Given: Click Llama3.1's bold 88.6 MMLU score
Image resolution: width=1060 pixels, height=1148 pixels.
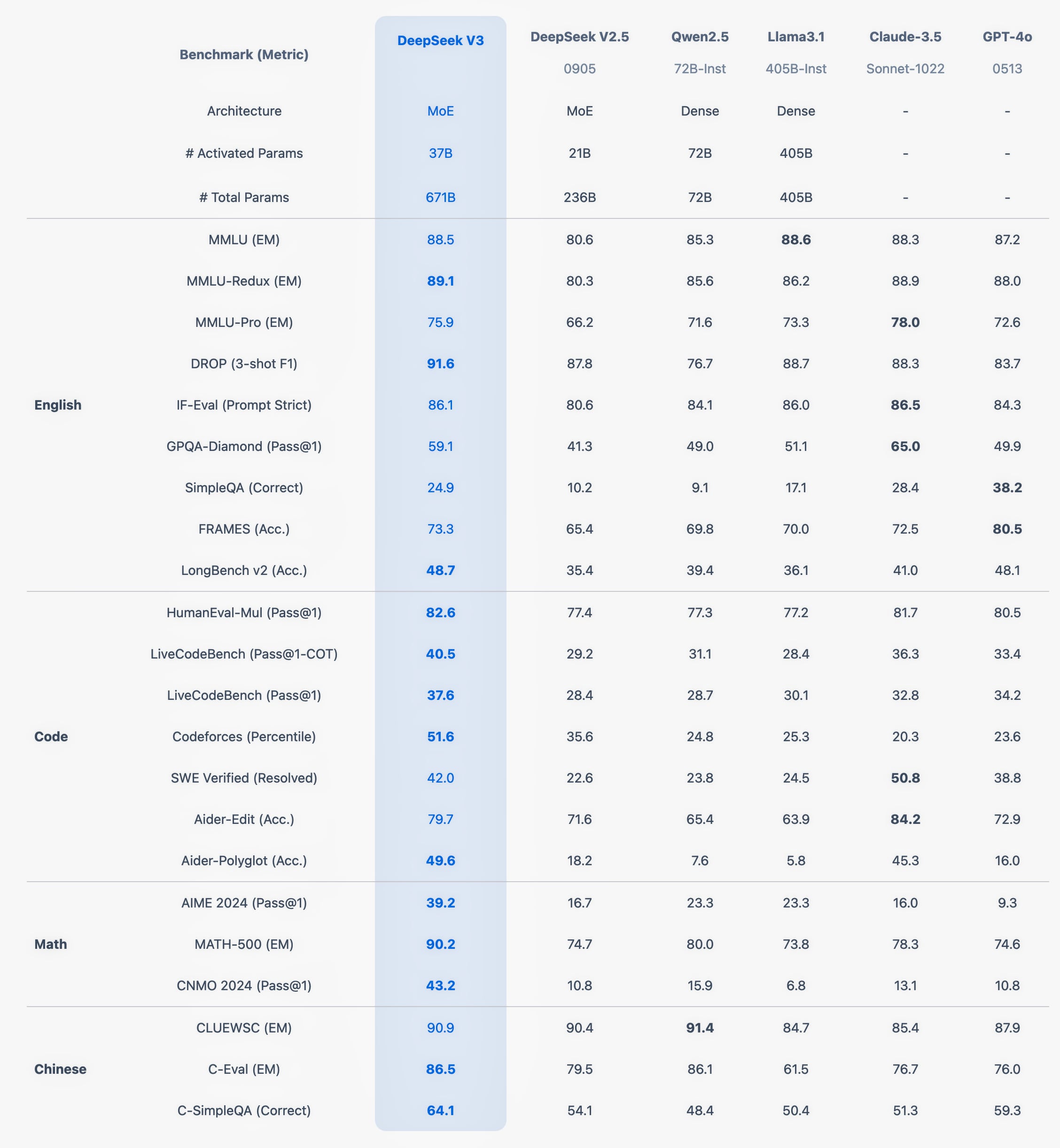Looking at the screenshot, I should click(x=795, y=240).
